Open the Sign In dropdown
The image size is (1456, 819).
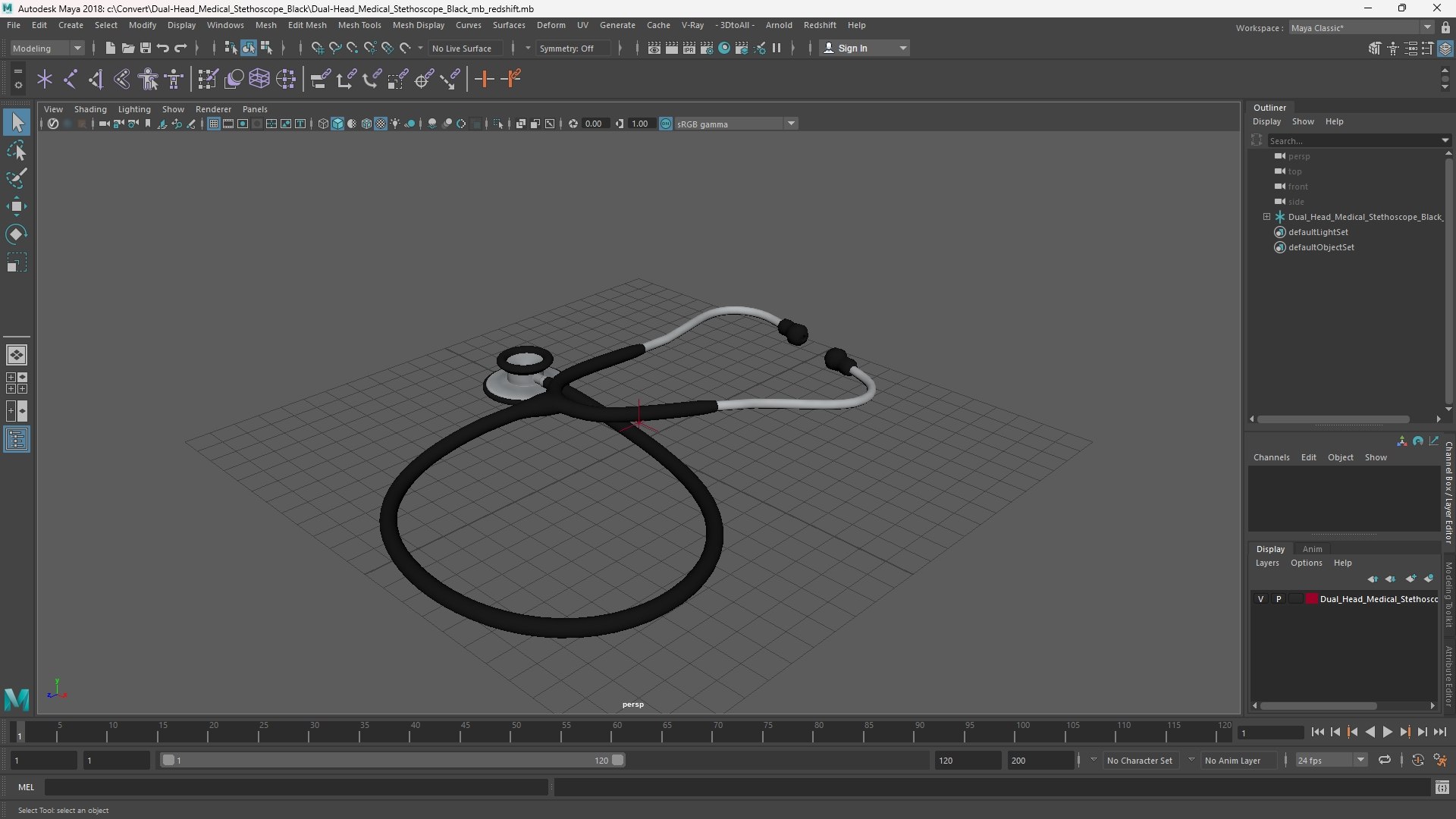tap(864, 48)
